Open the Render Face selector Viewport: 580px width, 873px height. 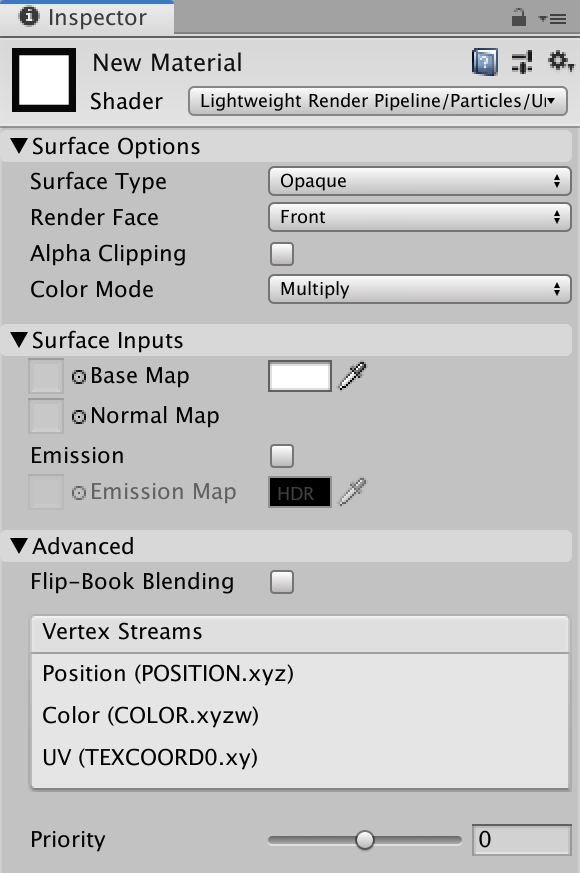(419, 217)
